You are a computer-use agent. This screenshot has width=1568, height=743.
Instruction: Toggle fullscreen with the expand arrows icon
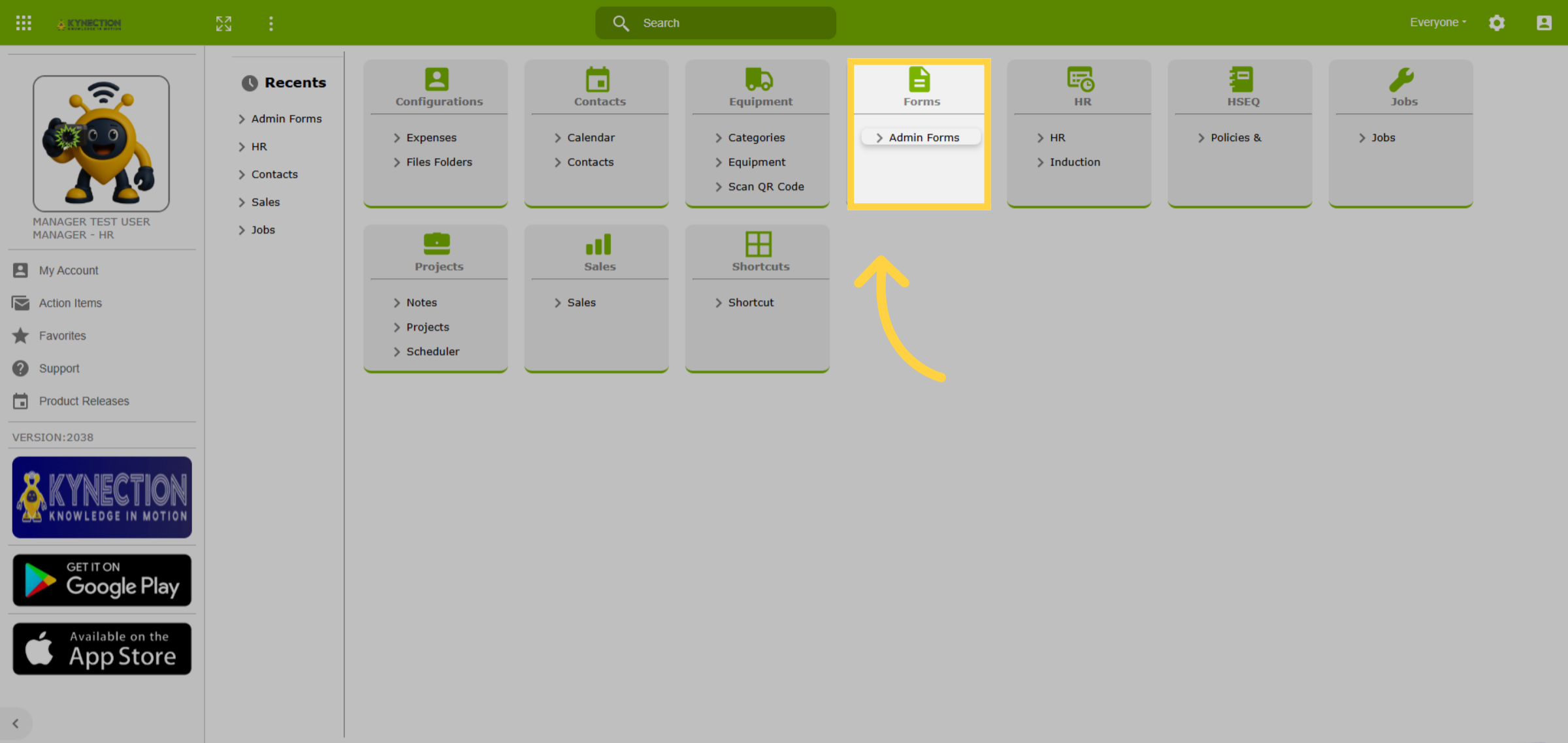[223, 24]
